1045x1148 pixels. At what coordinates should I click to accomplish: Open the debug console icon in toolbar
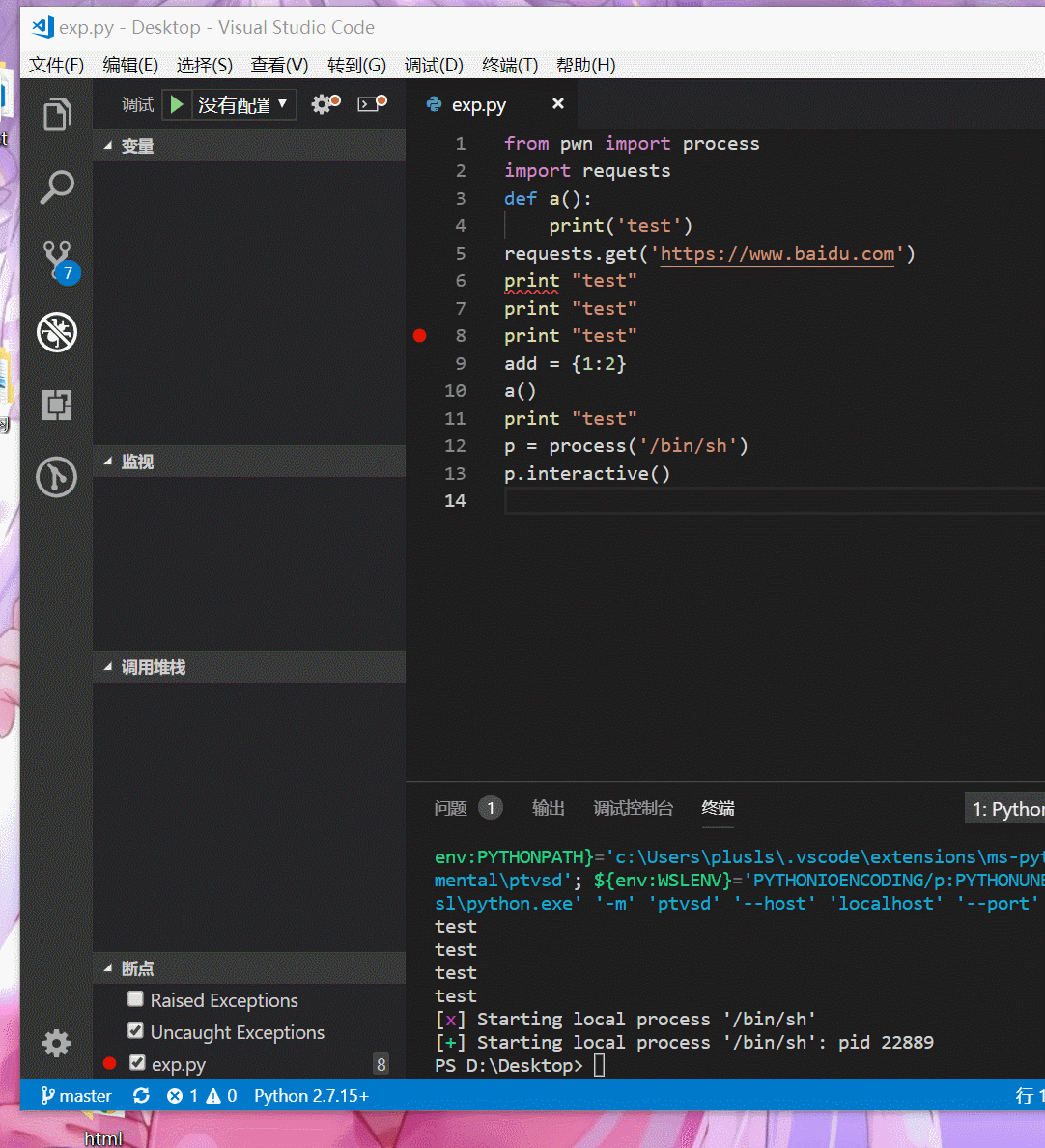pos(371,104)
